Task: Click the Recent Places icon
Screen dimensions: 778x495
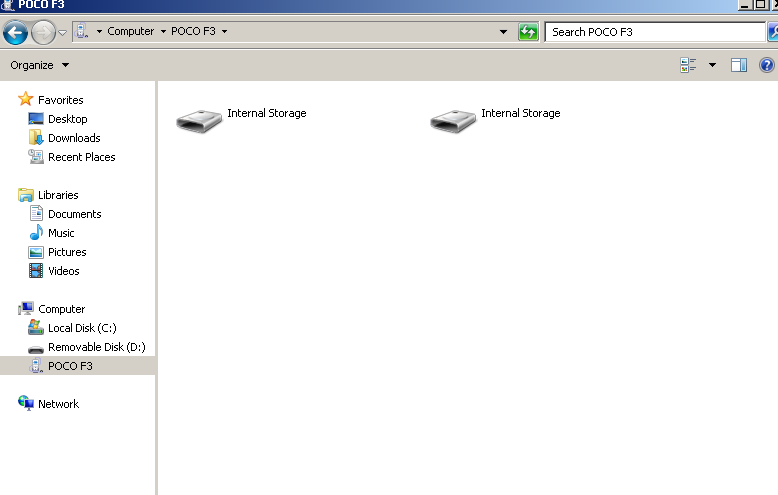Action: click(36, 157)
